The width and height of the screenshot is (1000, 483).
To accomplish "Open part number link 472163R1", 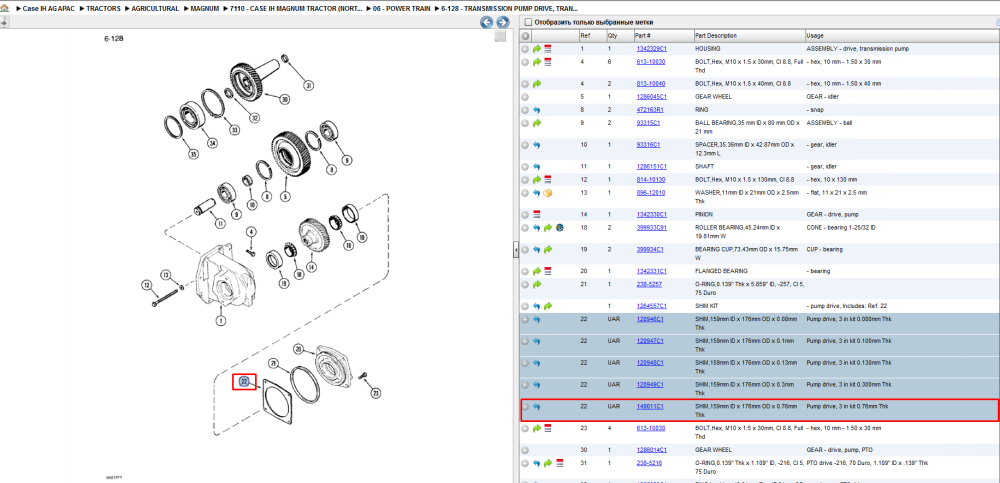I will tap(649, 110).
